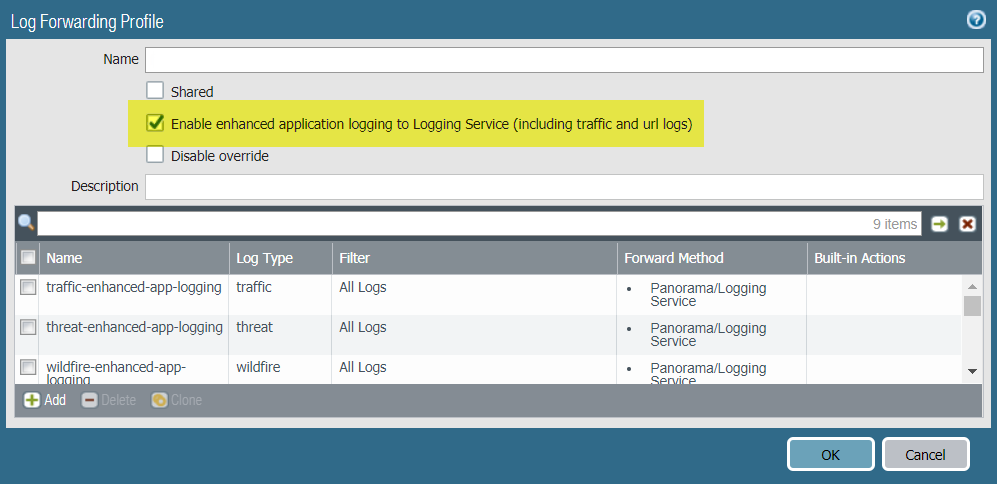The height and width of the screenshot is (484, 997).
Task: Sort by the Log Type column header
Action: (x=264, y=258)
